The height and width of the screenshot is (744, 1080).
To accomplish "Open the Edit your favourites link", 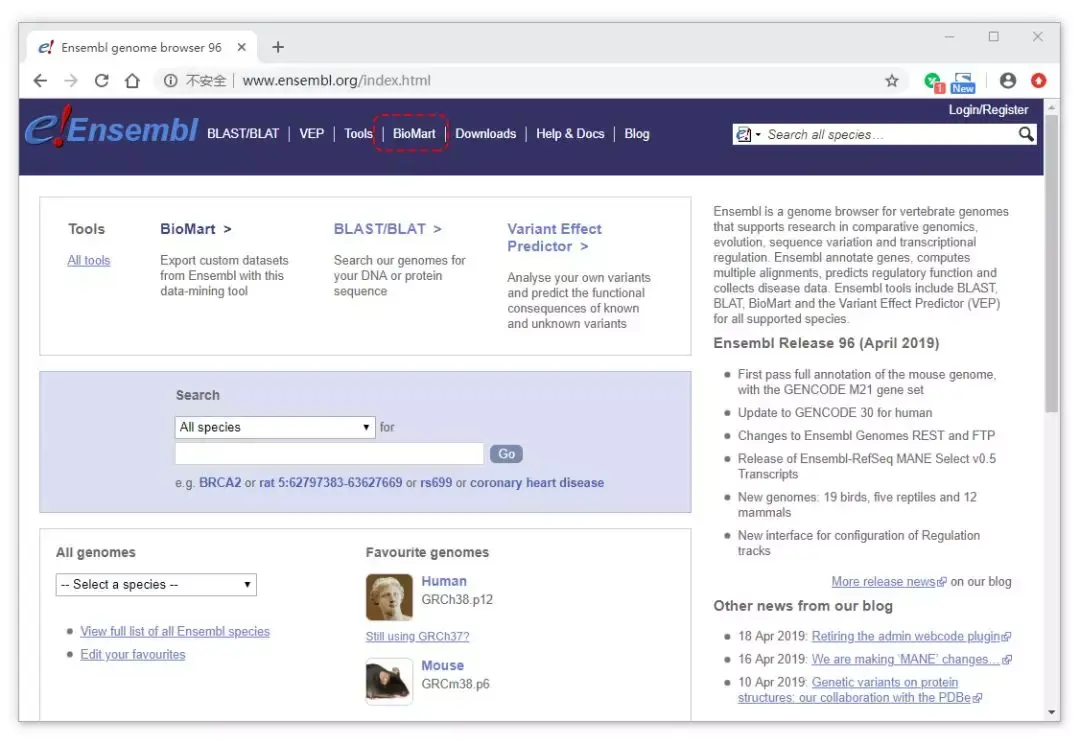I will click(x=133, y=654).
